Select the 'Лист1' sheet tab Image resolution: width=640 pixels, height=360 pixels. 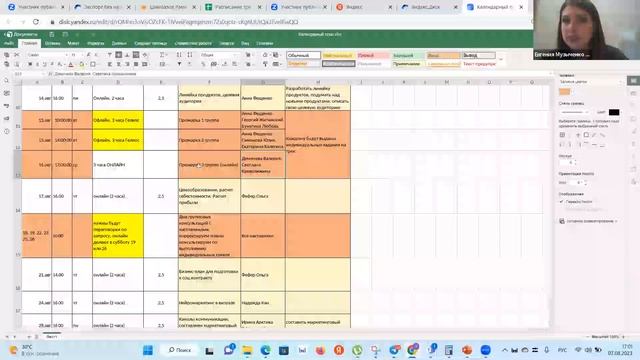point(51,337)
